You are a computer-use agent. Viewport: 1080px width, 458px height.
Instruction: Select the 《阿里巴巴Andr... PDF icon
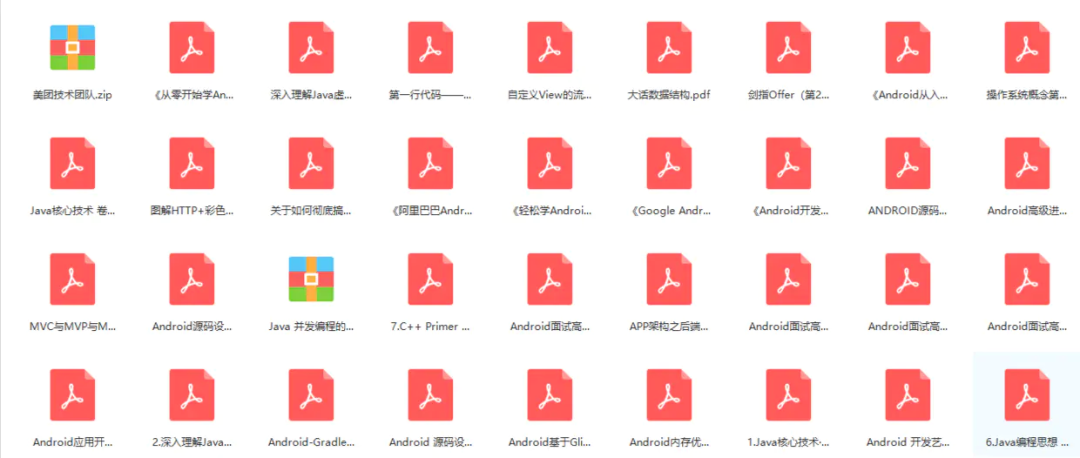pyautogui.click(x=430, y=163)
